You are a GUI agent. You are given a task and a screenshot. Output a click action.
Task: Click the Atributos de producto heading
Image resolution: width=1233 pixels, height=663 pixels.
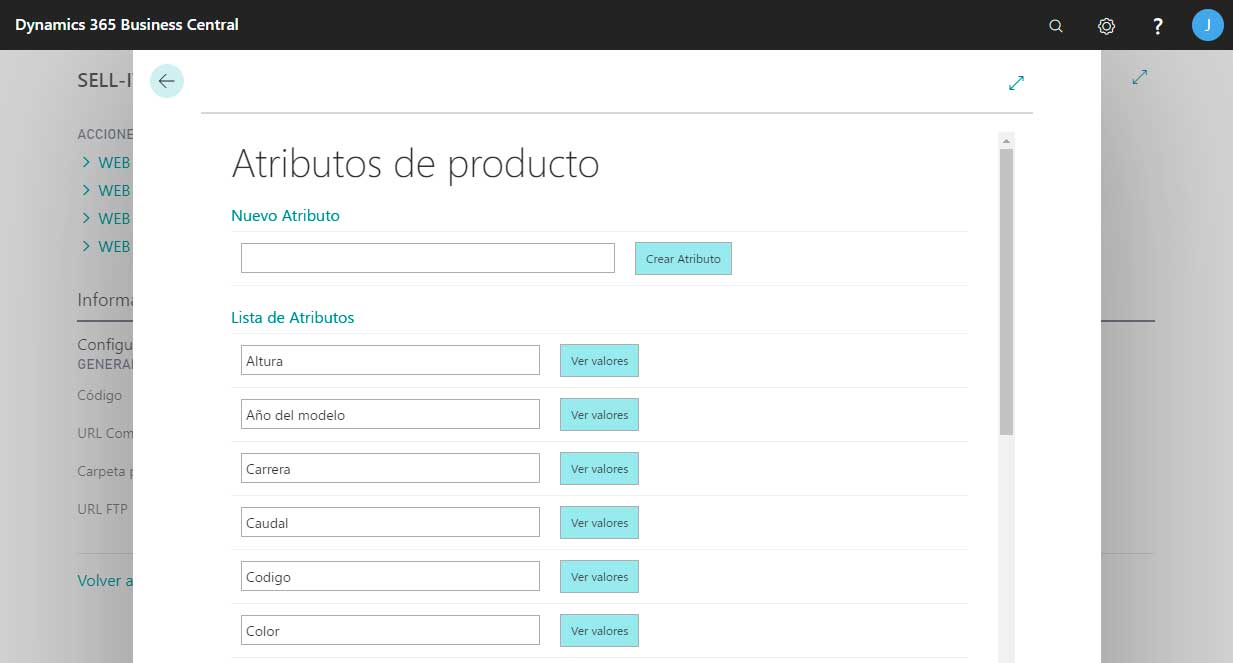pyautogui.click(x=415, y=164)
